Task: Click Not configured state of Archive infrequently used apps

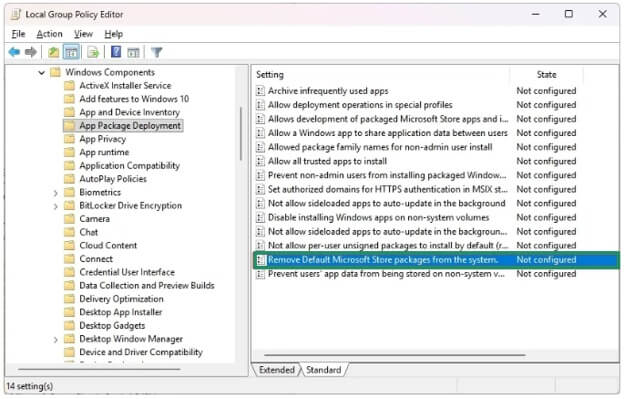Action: (546, 91)
